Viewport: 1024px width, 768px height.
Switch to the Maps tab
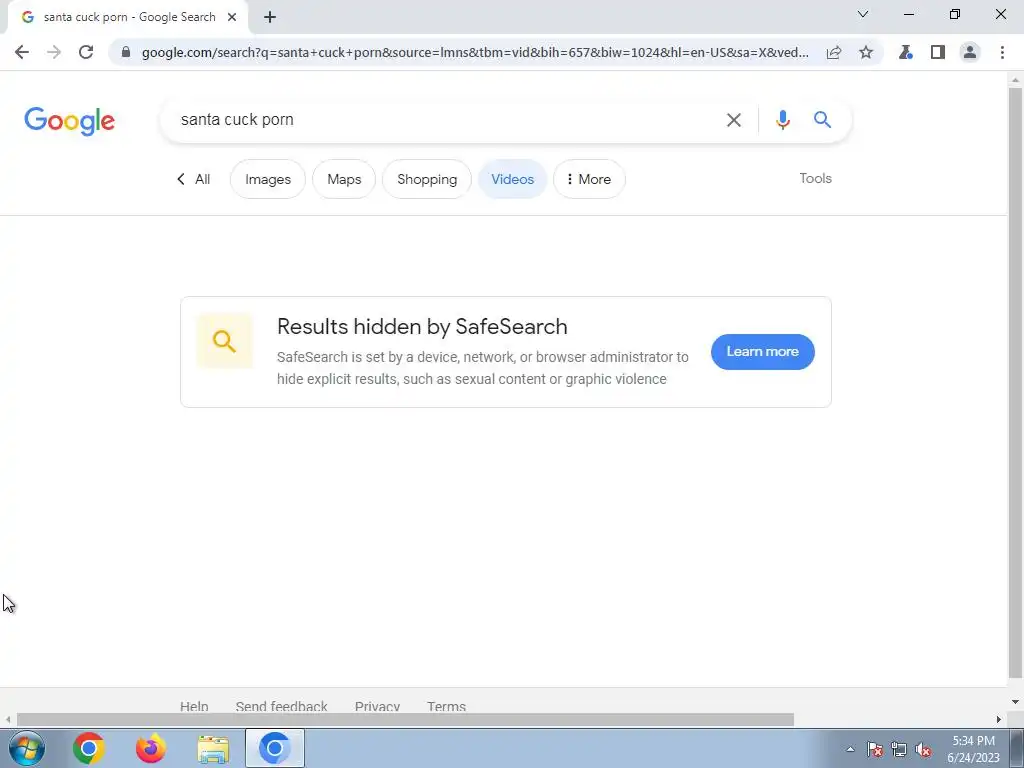(x=344, y=179)
